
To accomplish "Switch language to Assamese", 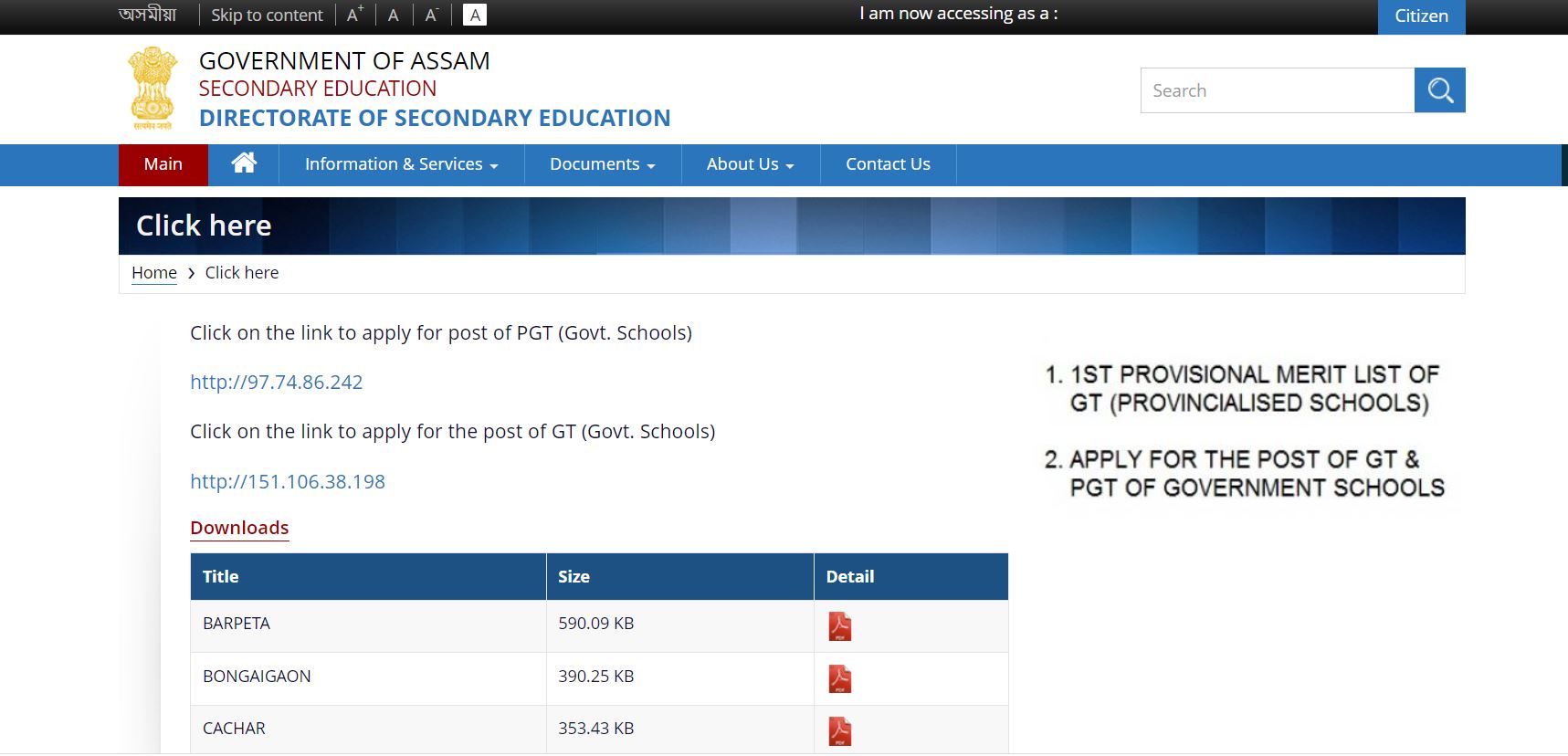I will (147, 15).
